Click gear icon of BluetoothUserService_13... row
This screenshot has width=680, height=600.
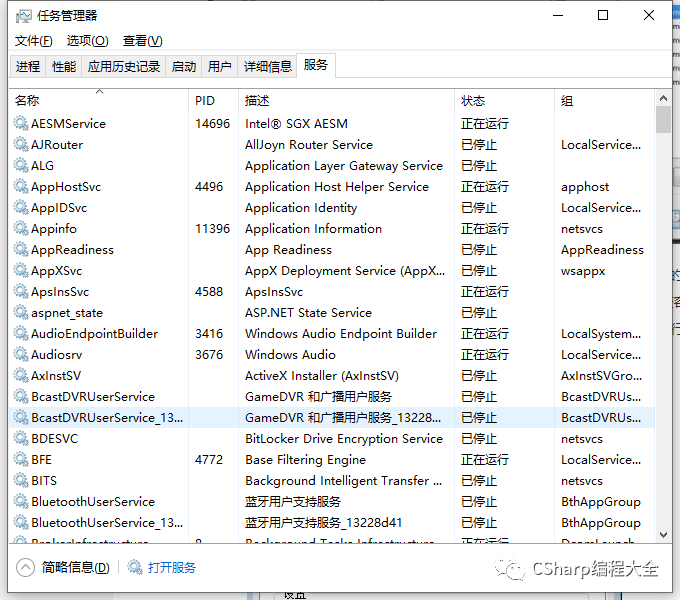click(x=21, y=523)
